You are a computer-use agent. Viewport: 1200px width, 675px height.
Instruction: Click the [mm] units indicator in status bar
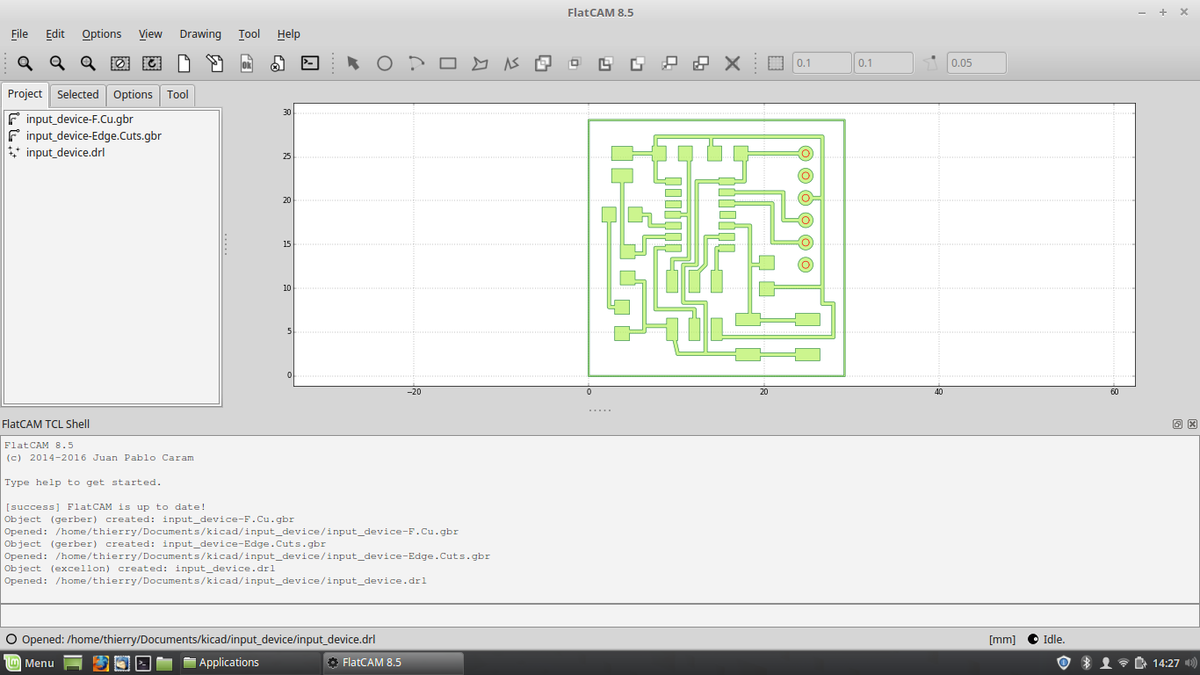[x=1002, y=639]
